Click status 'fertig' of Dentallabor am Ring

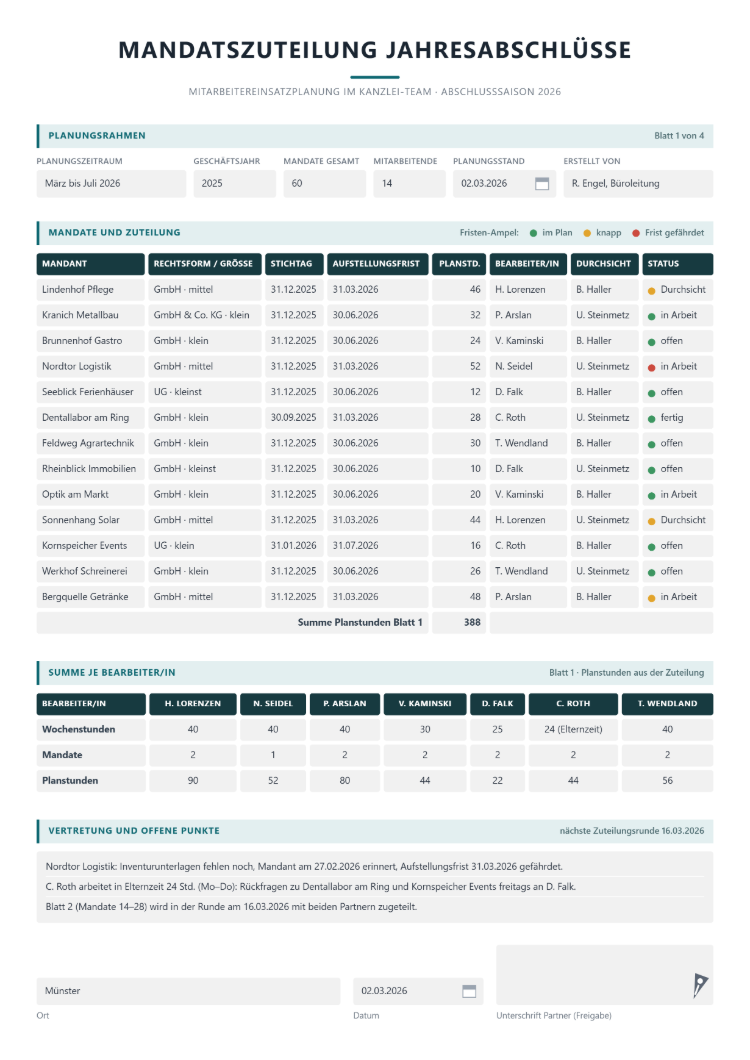pos(678,418)
